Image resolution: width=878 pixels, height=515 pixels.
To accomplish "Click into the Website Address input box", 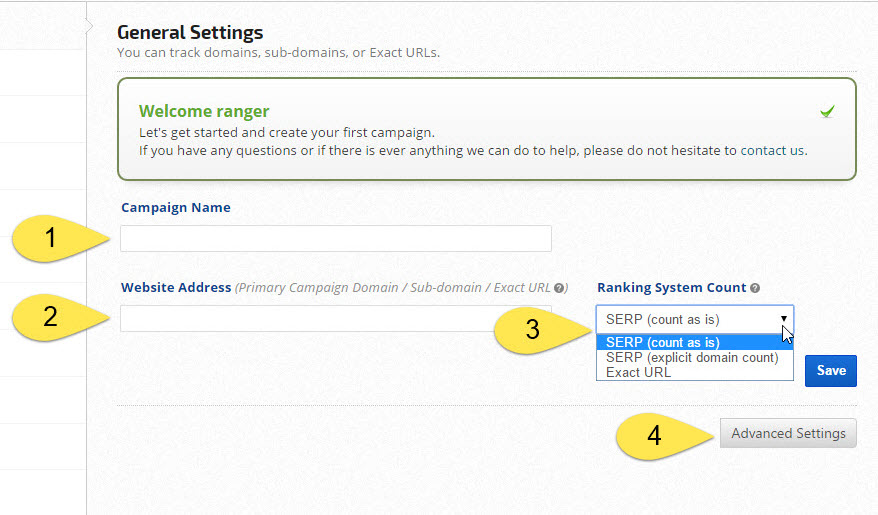I will (335, 318).
